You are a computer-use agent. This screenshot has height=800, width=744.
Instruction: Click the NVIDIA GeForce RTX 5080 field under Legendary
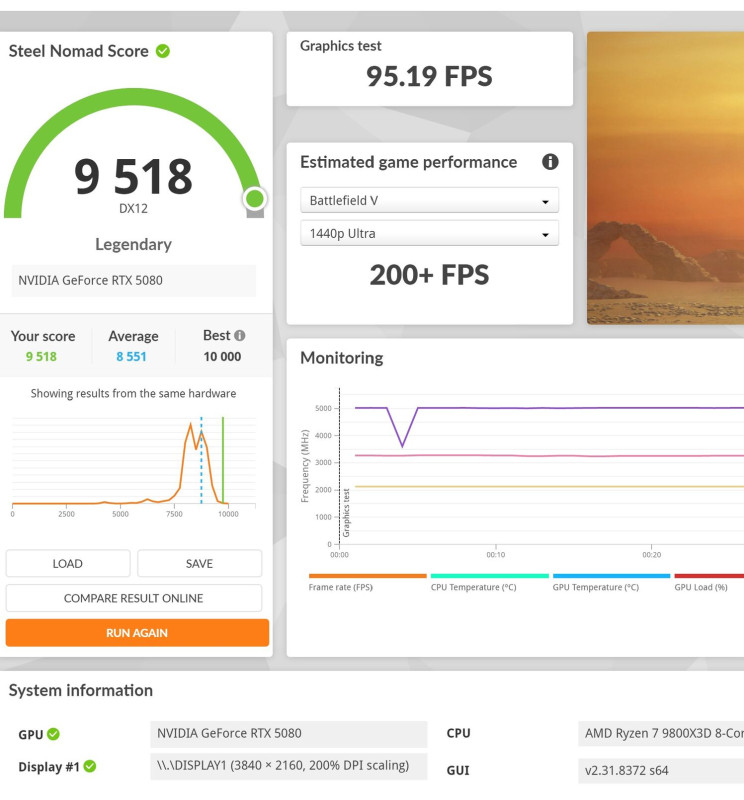[x=134, y=280]
